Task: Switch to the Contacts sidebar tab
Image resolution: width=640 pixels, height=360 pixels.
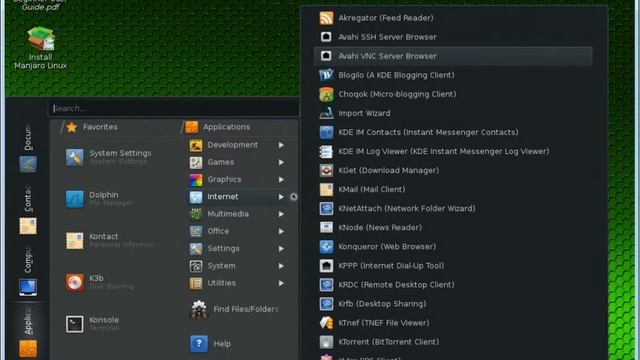Action: coord(28,210)
